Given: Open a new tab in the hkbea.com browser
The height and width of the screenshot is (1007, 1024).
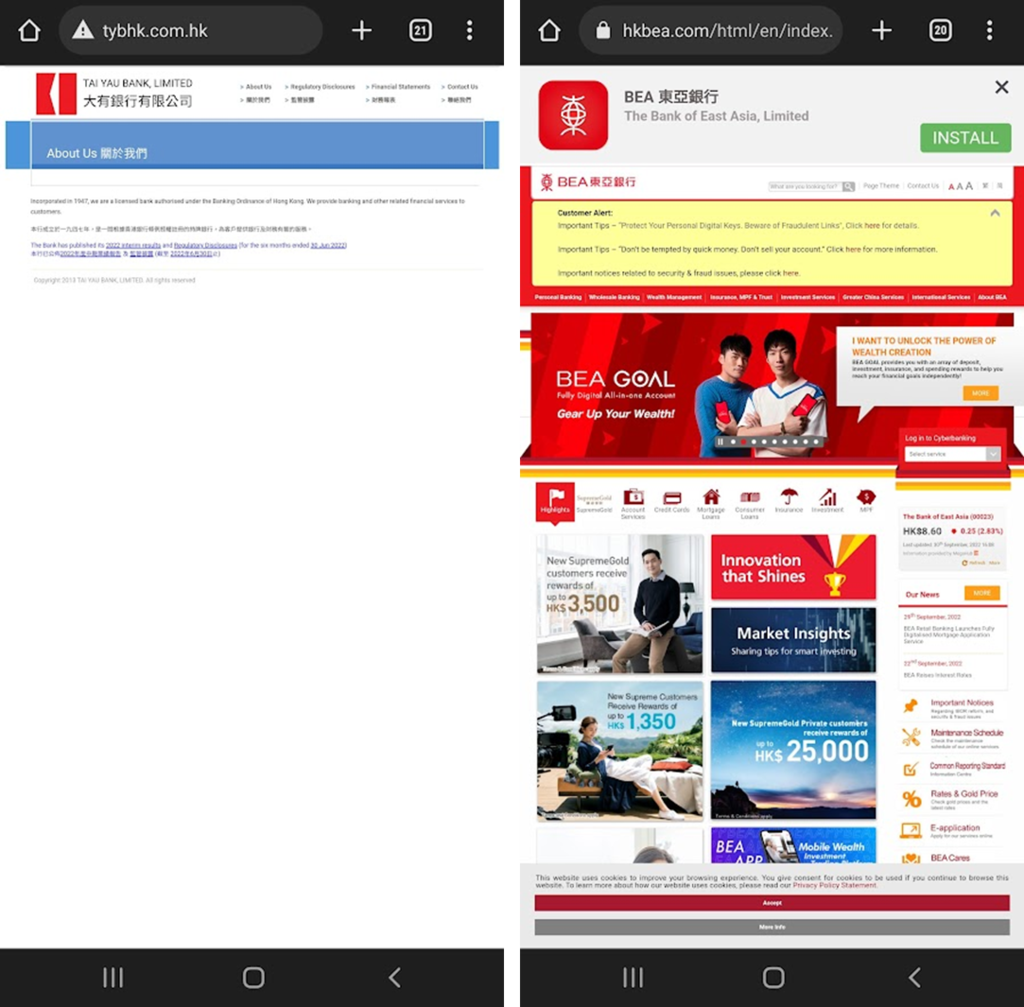Looking at the screenshot, I should [882, 30].
